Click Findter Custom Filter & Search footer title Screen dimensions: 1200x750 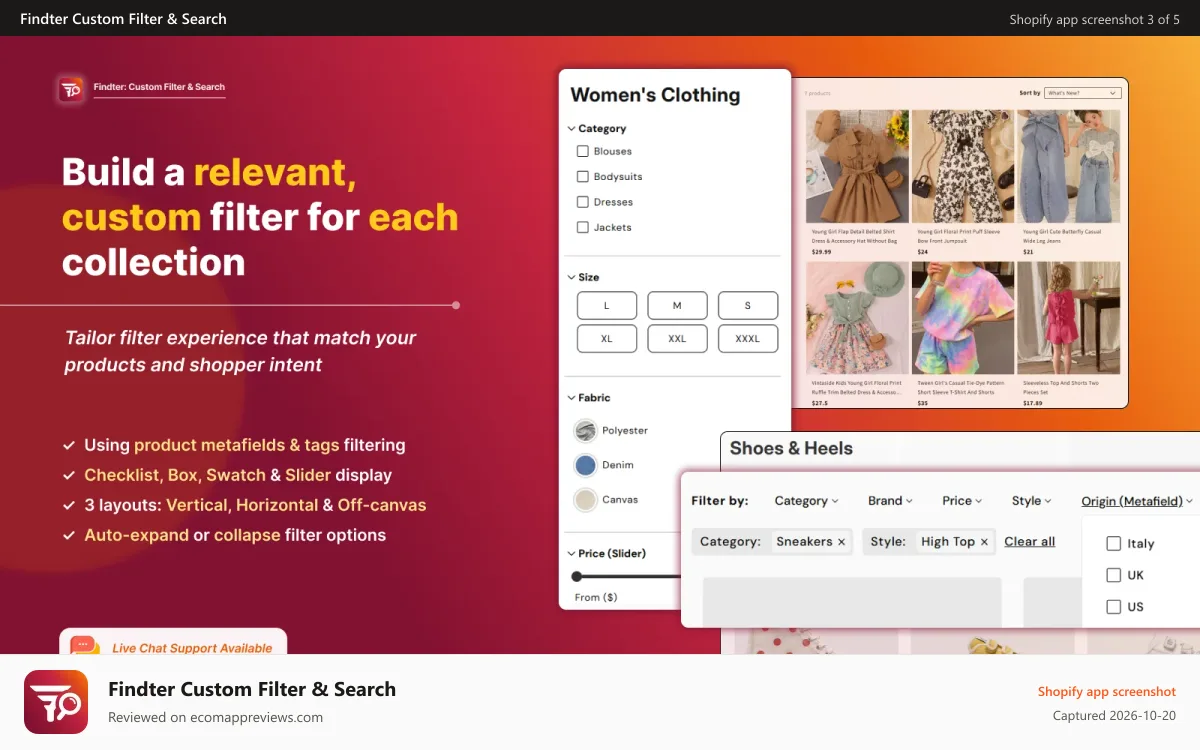252,689
